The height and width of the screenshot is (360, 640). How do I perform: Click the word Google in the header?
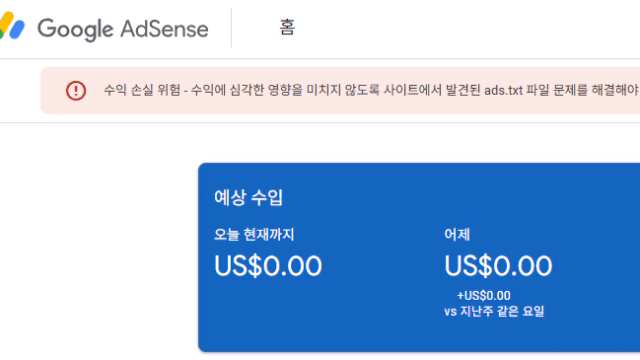point(76,29)
